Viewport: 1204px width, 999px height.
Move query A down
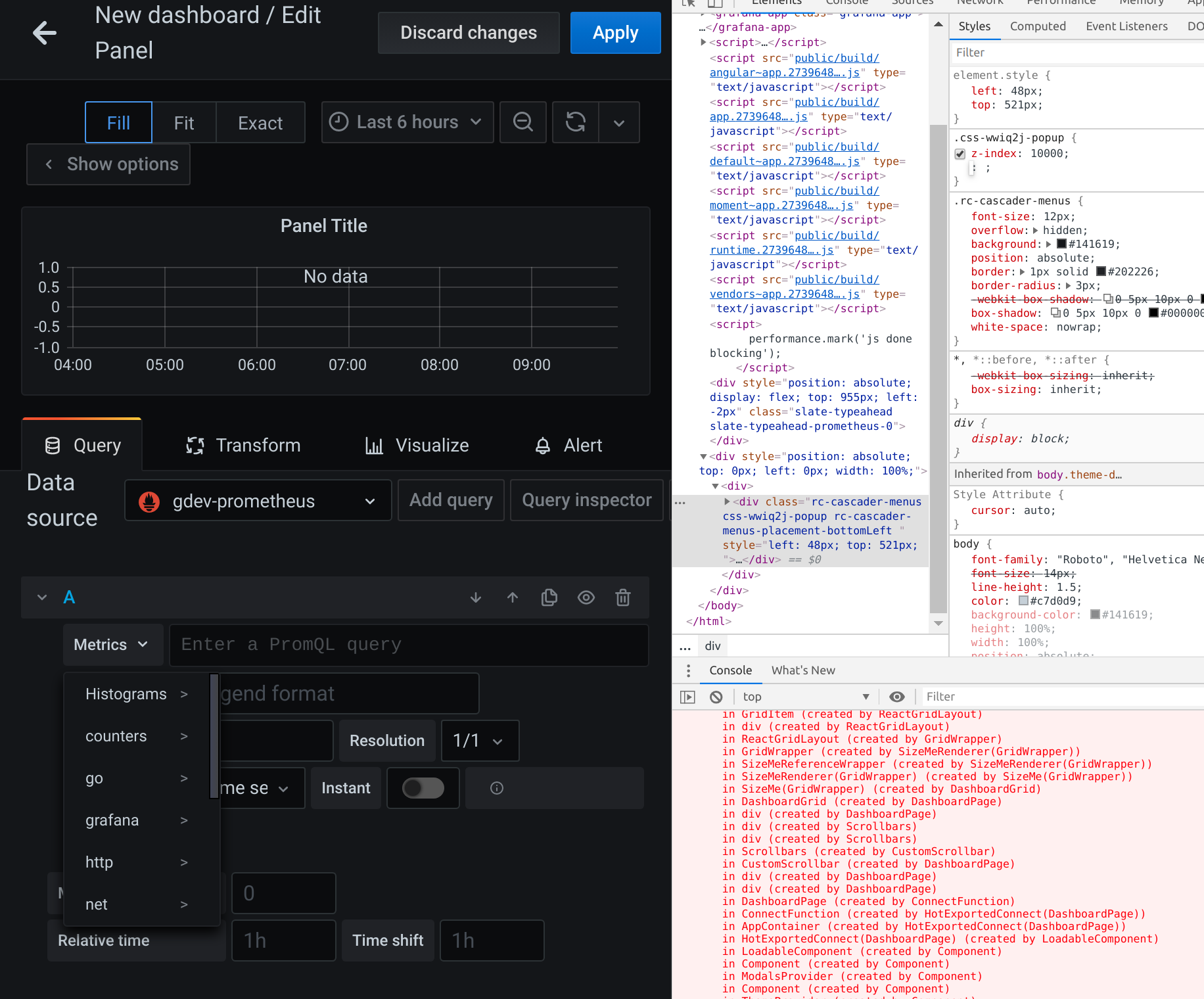click(475, 597)
